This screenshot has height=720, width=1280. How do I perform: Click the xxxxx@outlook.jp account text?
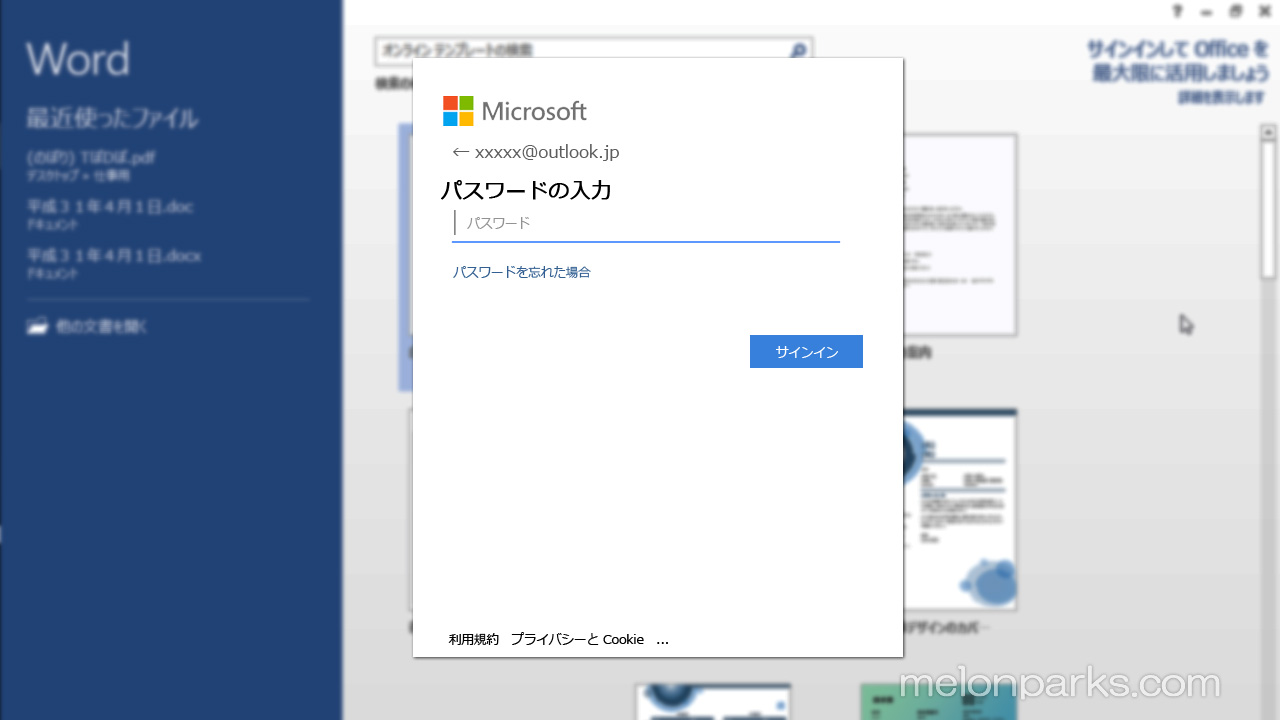[547, 152]
